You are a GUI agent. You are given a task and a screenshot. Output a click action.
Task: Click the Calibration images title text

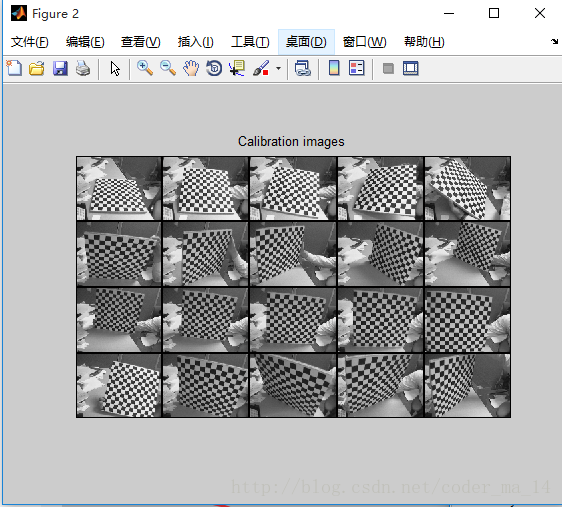point(291,142)
